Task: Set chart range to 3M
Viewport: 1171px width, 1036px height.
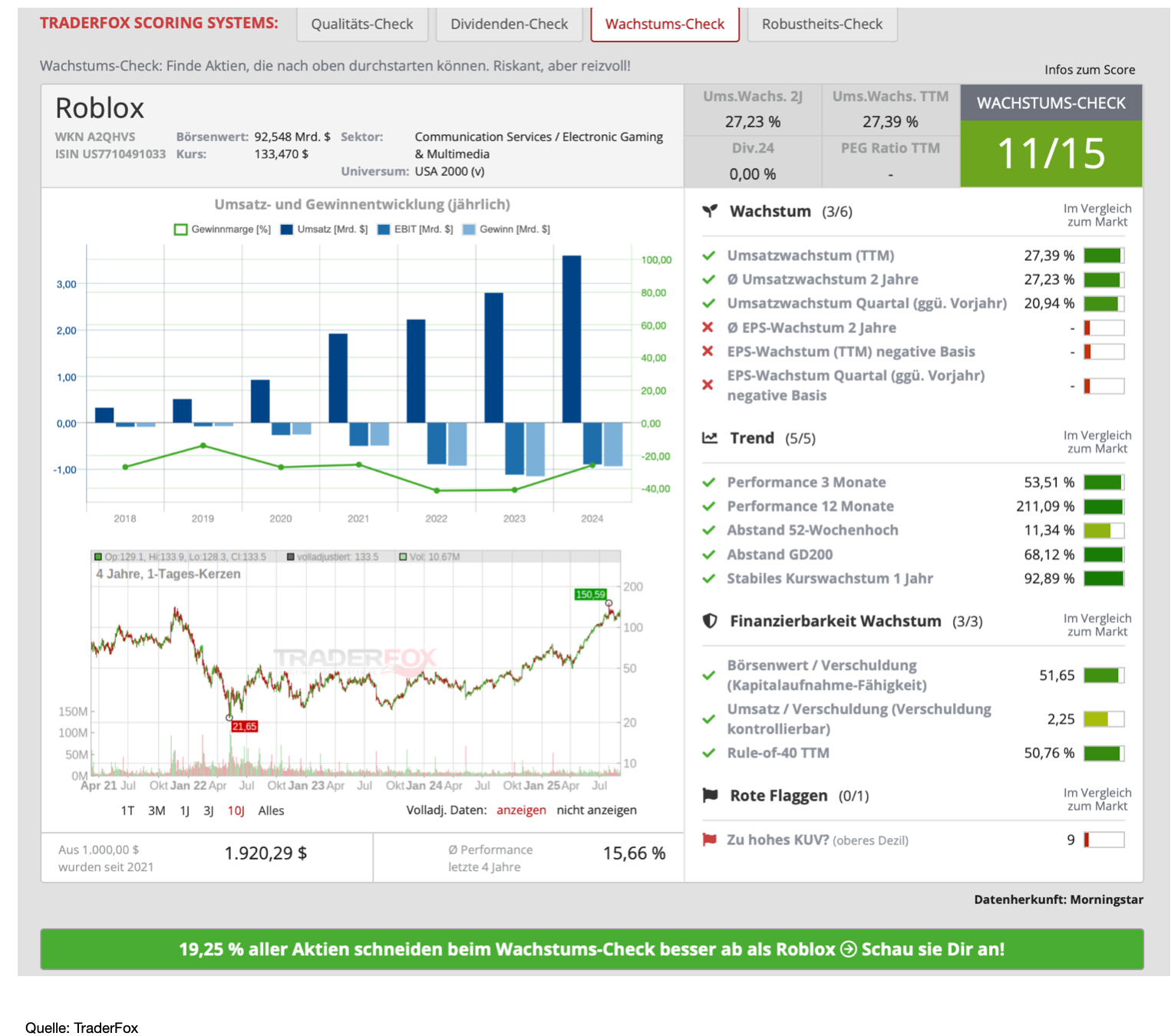Action: (157, 810)
